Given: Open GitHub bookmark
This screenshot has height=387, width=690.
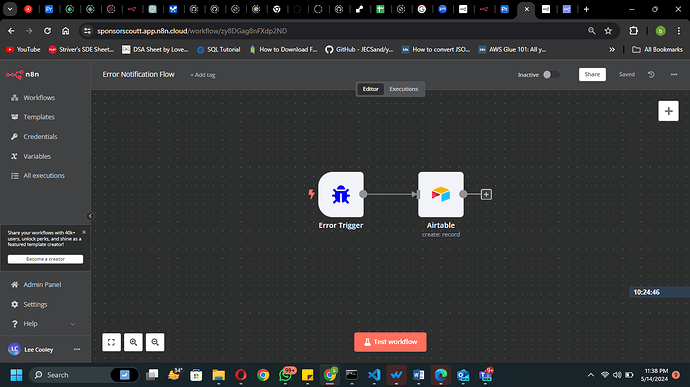Looking at the screenshot, I should [359, 49].
